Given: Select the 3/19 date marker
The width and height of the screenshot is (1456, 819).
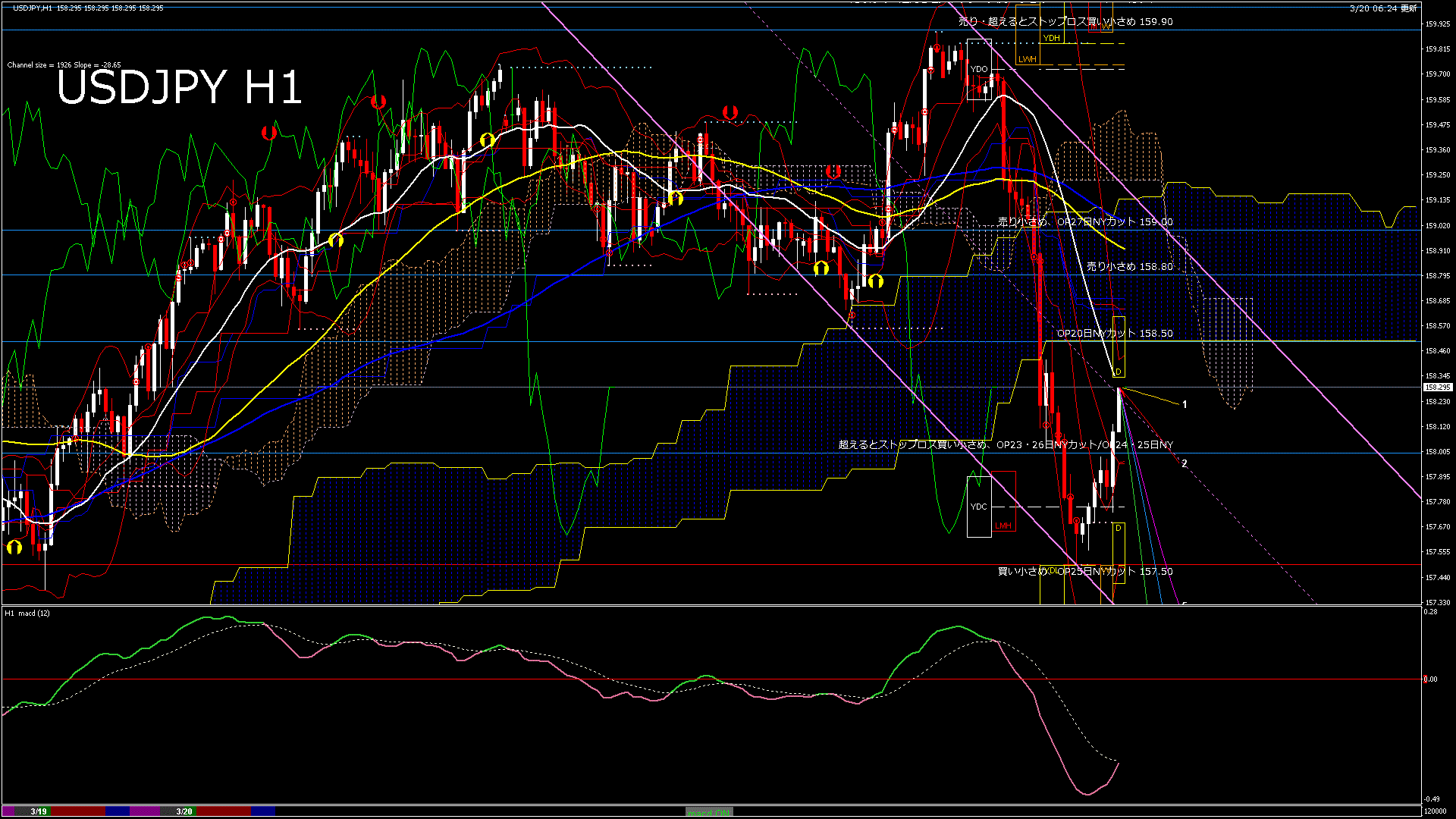Looking at the screenshot, I should tap(39, 811).
